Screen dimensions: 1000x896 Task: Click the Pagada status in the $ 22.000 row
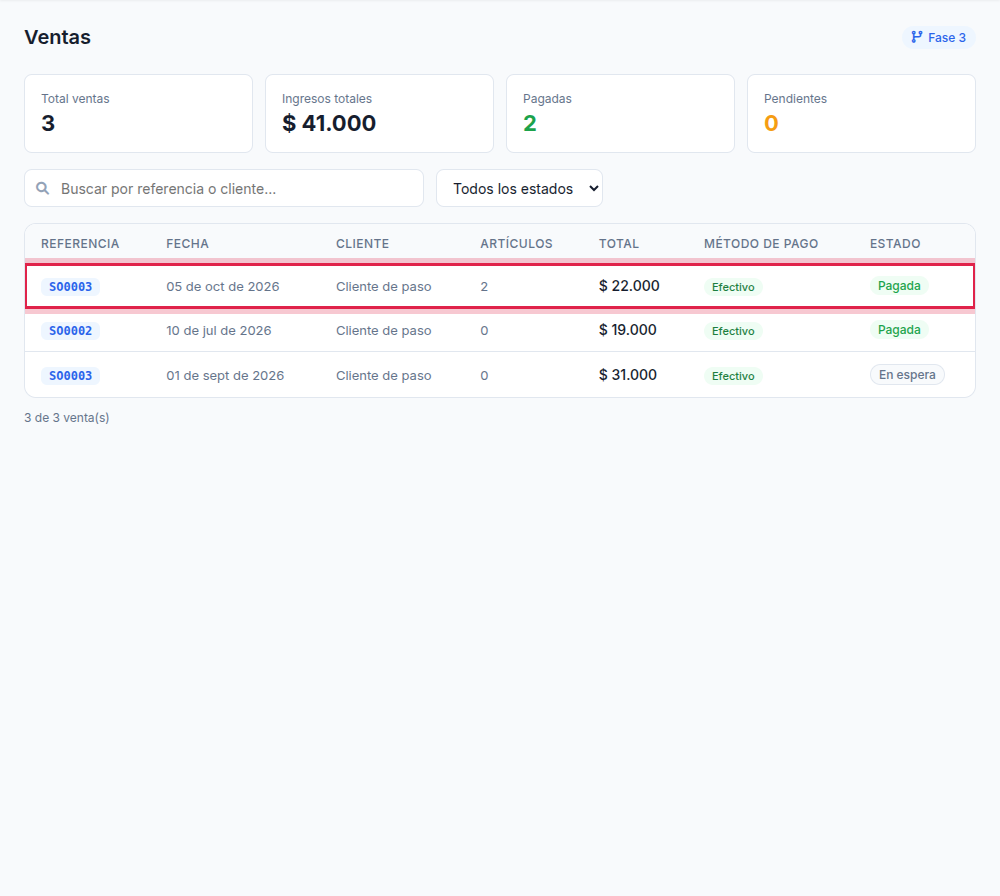coord(899,286)
